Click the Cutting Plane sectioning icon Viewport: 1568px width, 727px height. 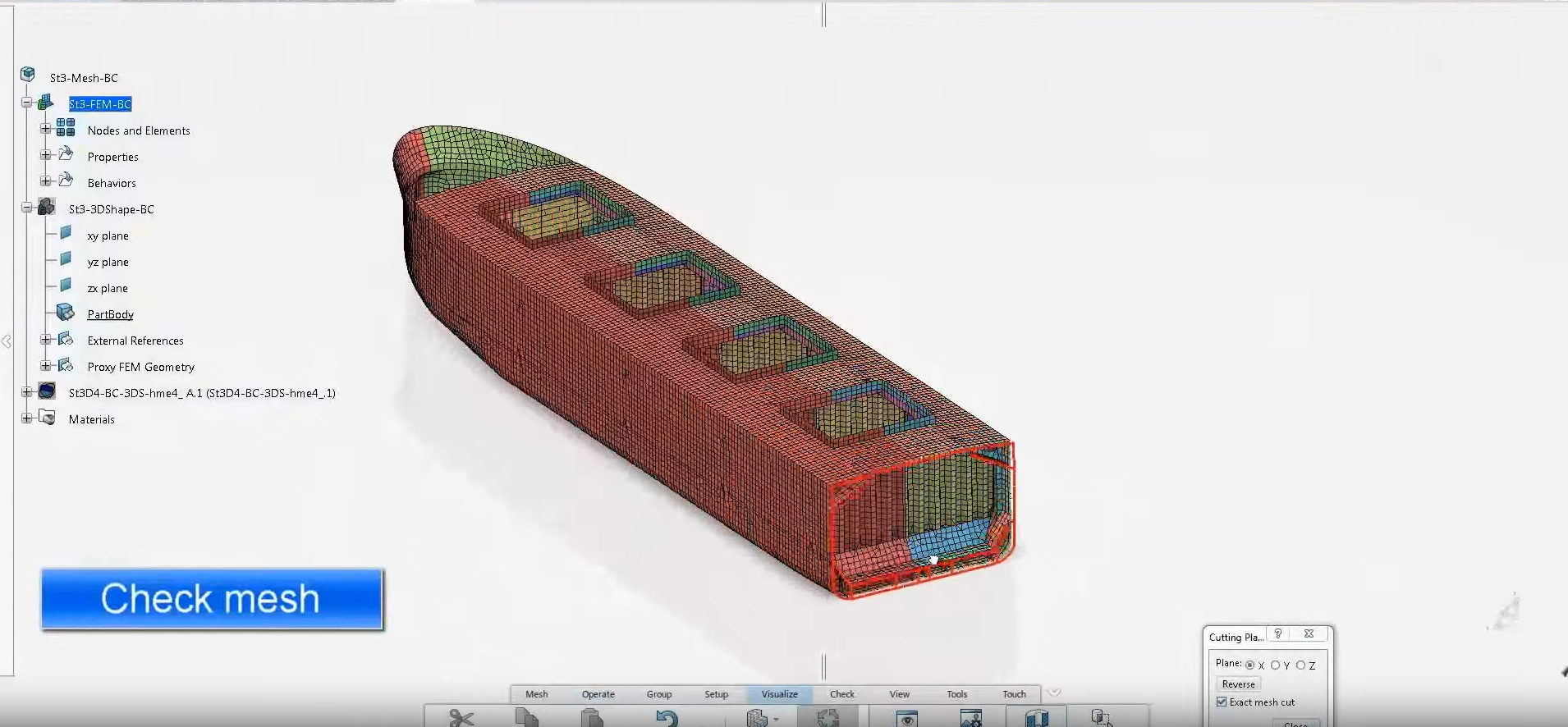coord(1037,718)
